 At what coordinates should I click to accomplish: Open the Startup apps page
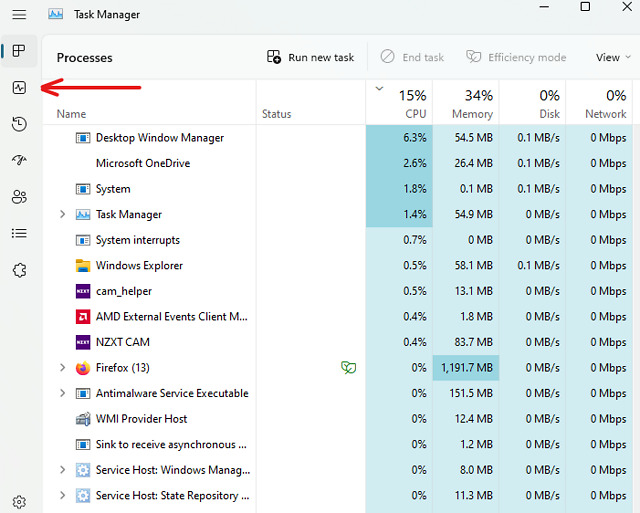click(19, 160)
